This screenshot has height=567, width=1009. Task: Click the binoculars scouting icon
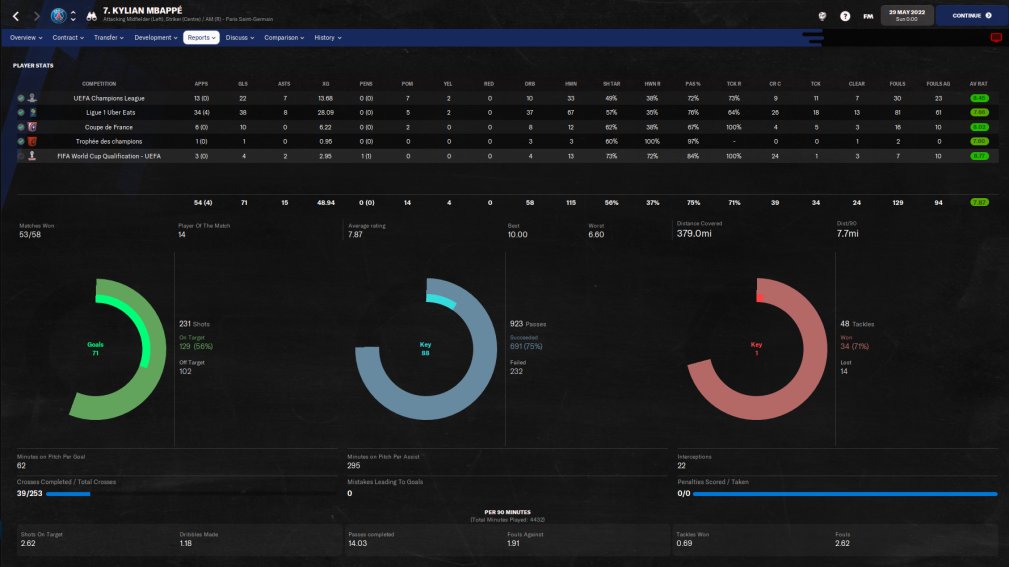(x=91, y=16)
